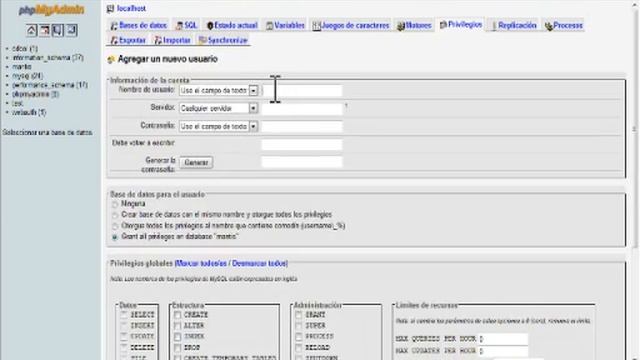
Task: Click the generated password field beside Generar
Action: (302, 162)
